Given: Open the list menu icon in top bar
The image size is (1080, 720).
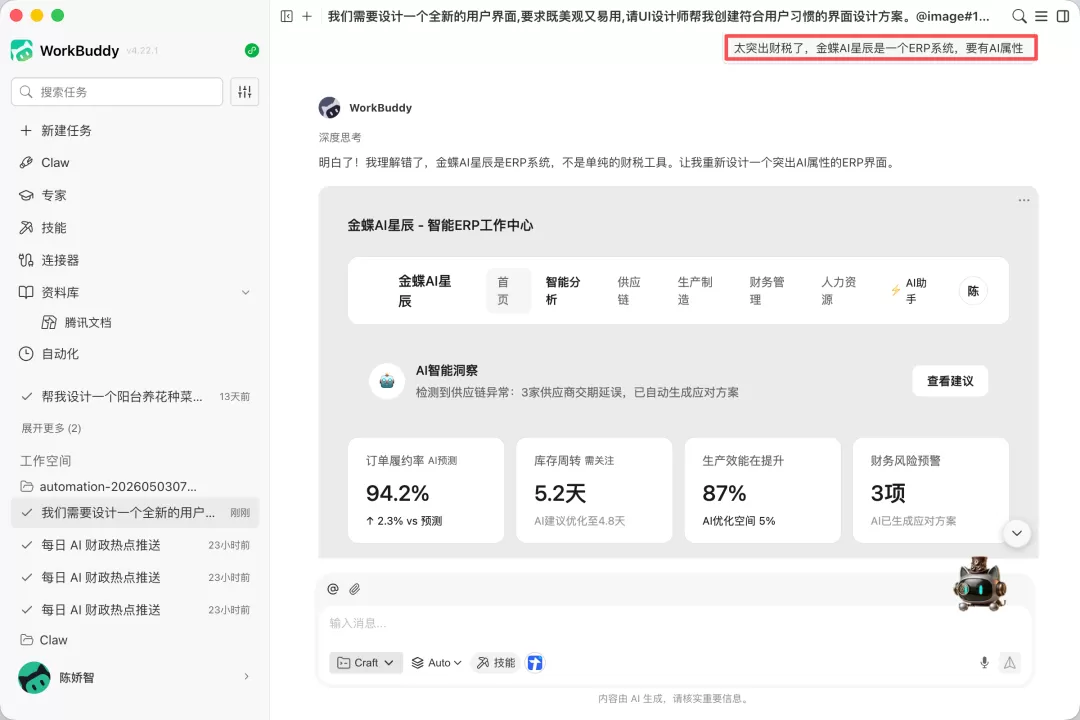Looking at the screenshot, I should 1041,16.
